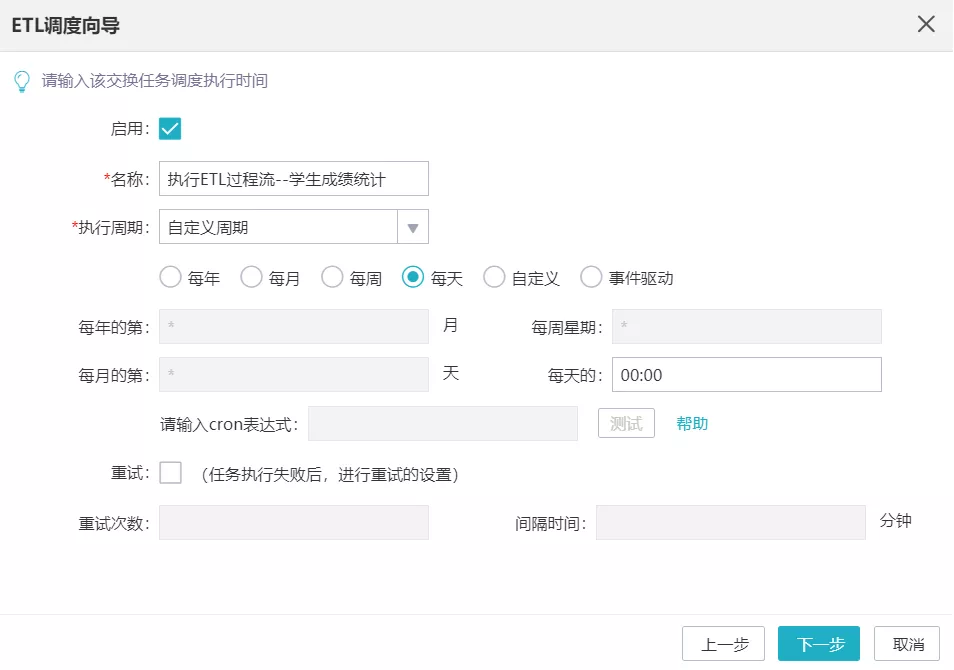The height and width of the screenshot is (670, 954).
Task: Enable the 重试 checkbox
Action: point(170,473)
